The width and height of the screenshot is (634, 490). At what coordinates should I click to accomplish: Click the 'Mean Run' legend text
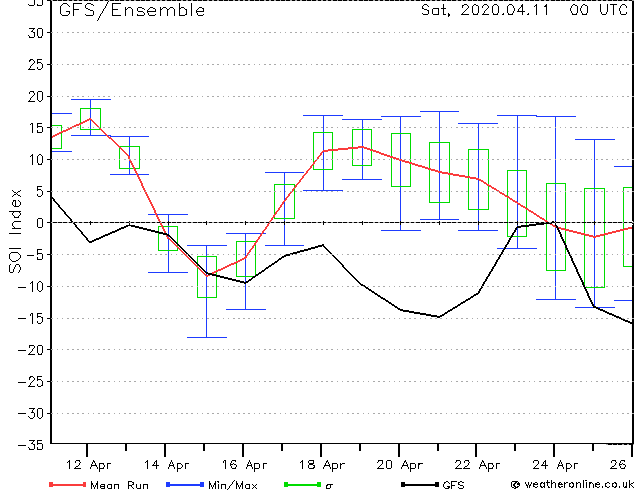point(119,485)
